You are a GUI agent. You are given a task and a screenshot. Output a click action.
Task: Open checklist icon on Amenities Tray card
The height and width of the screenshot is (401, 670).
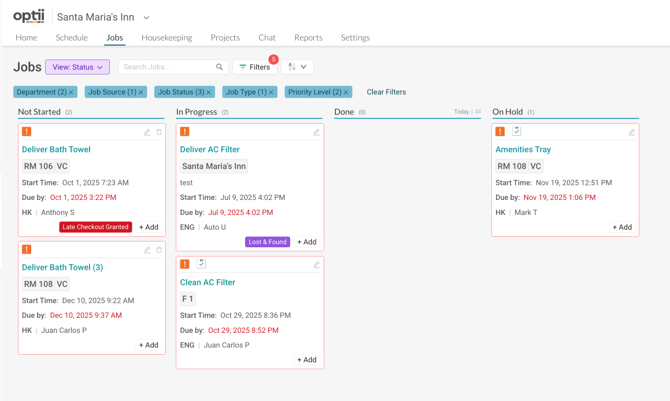pos(517,131)
